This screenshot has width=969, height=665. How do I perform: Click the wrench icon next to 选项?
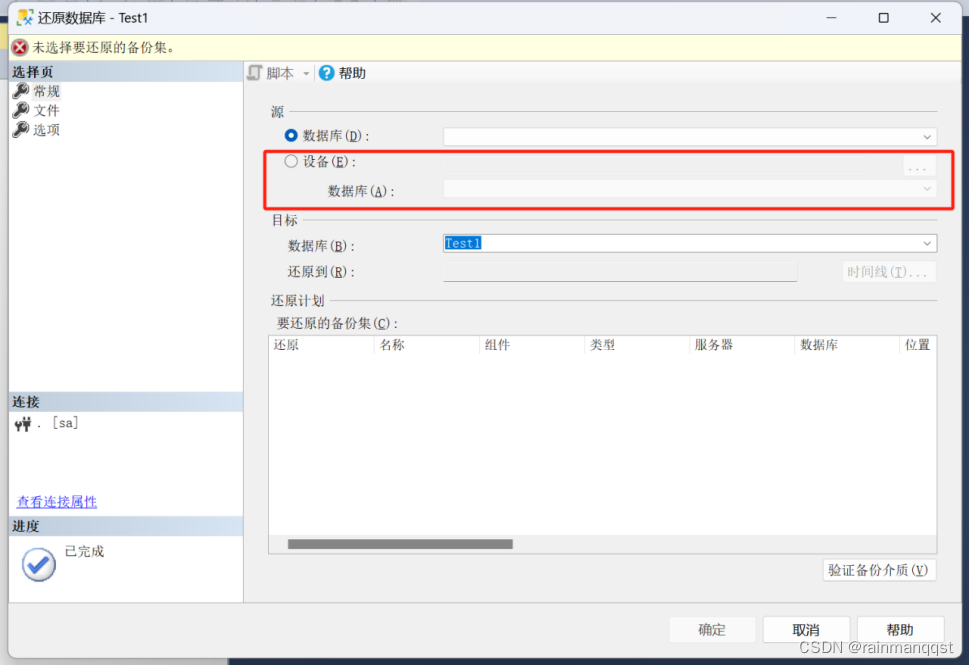click(x=21, y=130)
